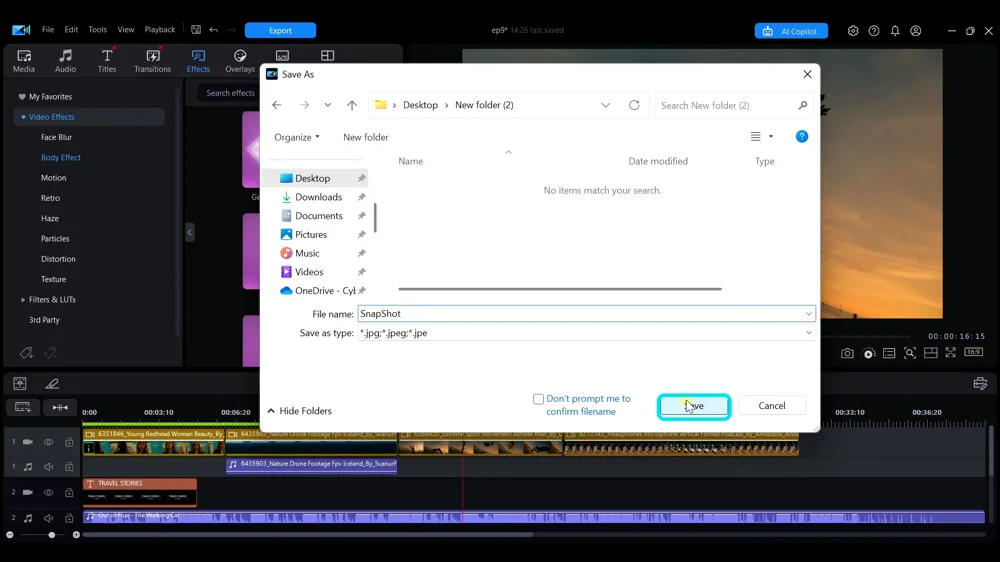Screen dimensions: 1000x562
Task: Check Don't prompt me to confirm filename
Action: click(538, 399)
